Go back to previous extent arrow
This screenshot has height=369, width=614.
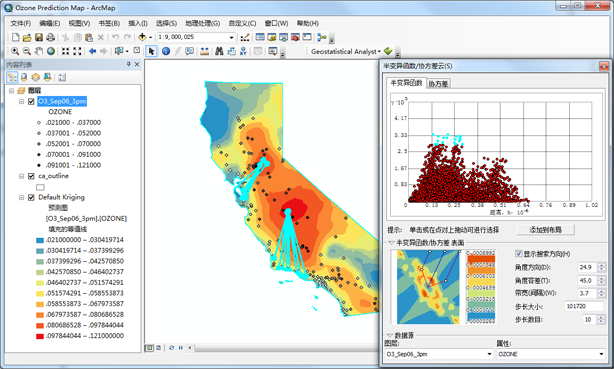[x=92, y=51]
